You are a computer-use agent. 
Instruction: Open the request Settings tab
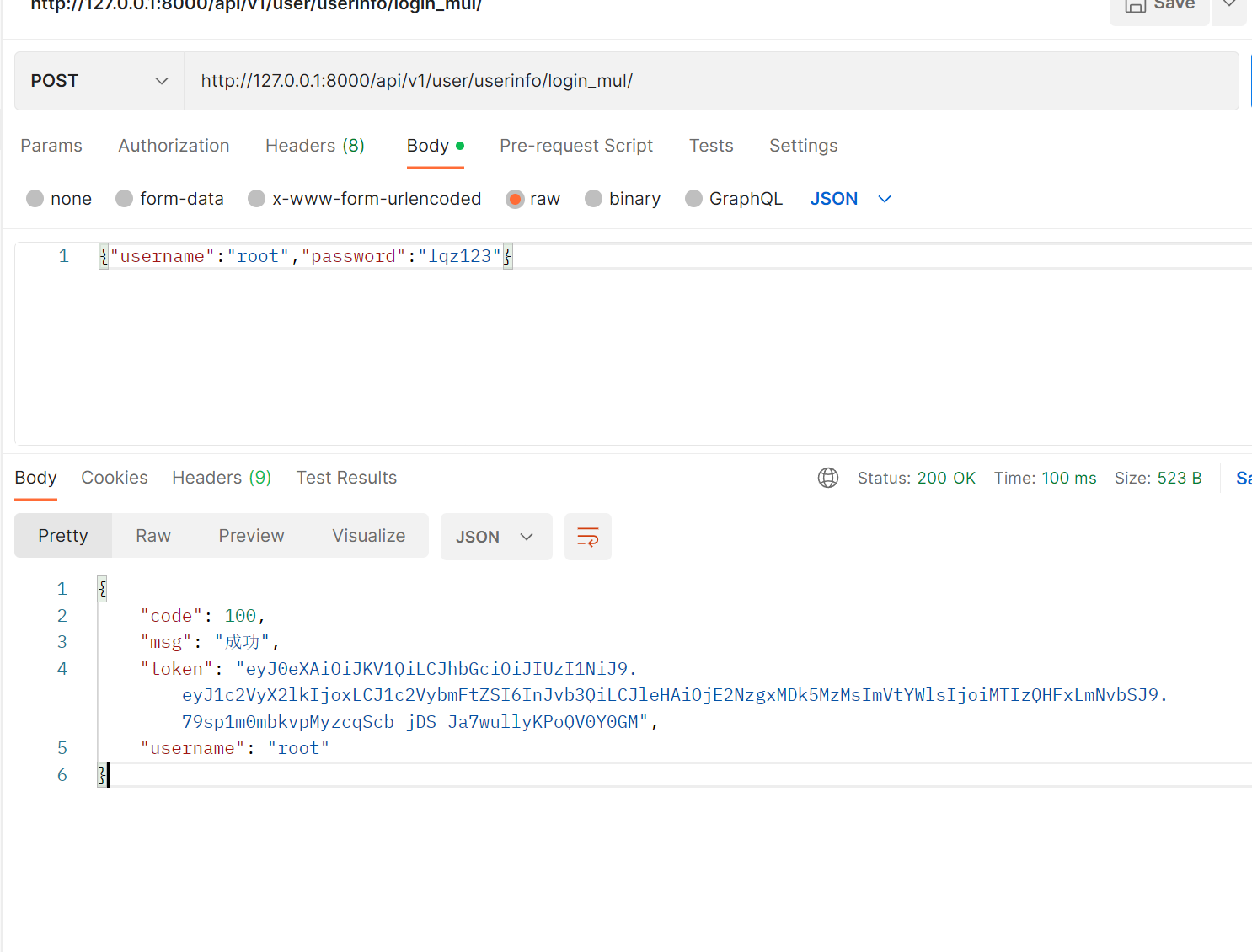[803, 146]
